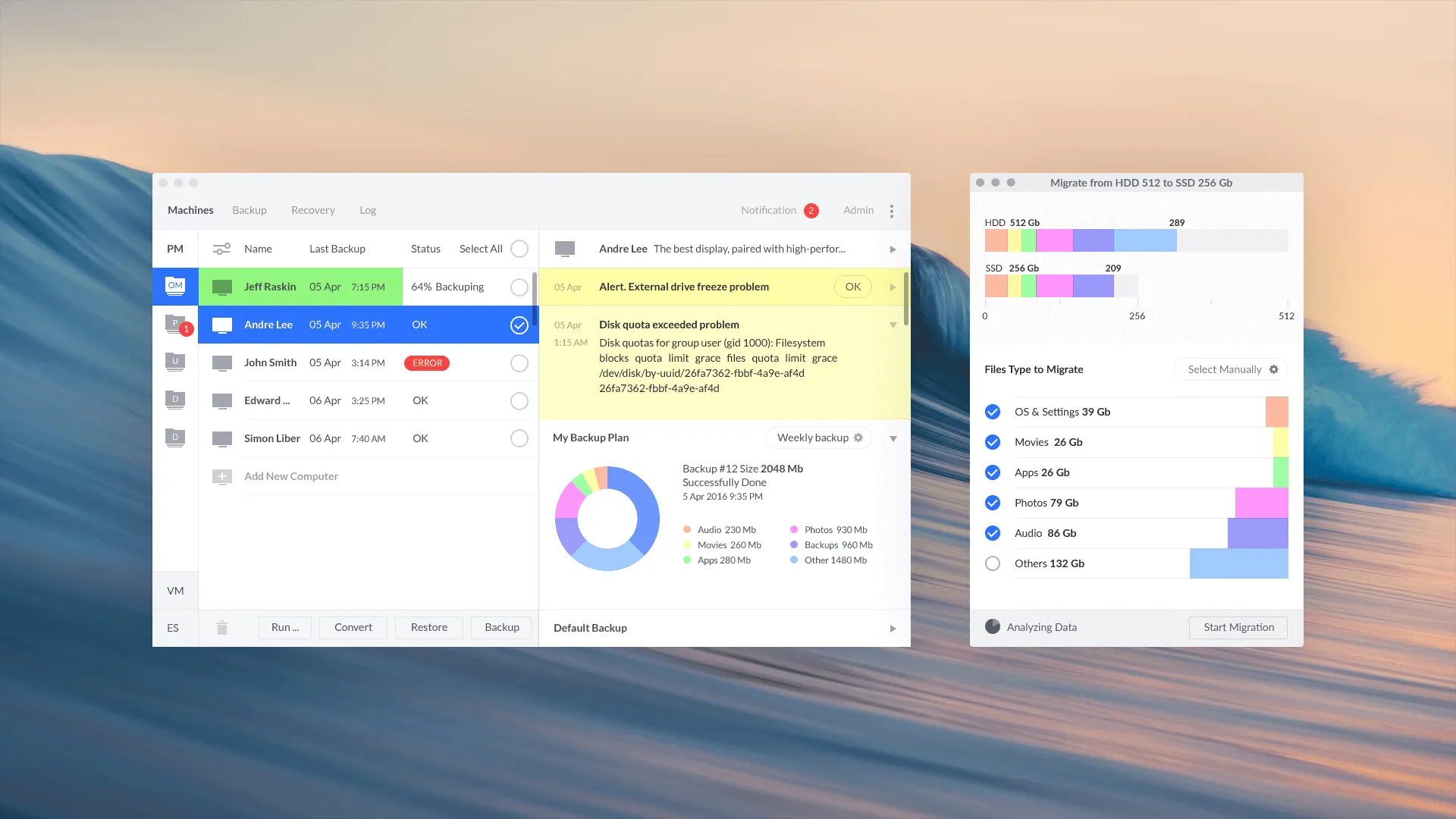Click Add New Computer link
The image size is (1456, 819).
click(x=291, y=476)
